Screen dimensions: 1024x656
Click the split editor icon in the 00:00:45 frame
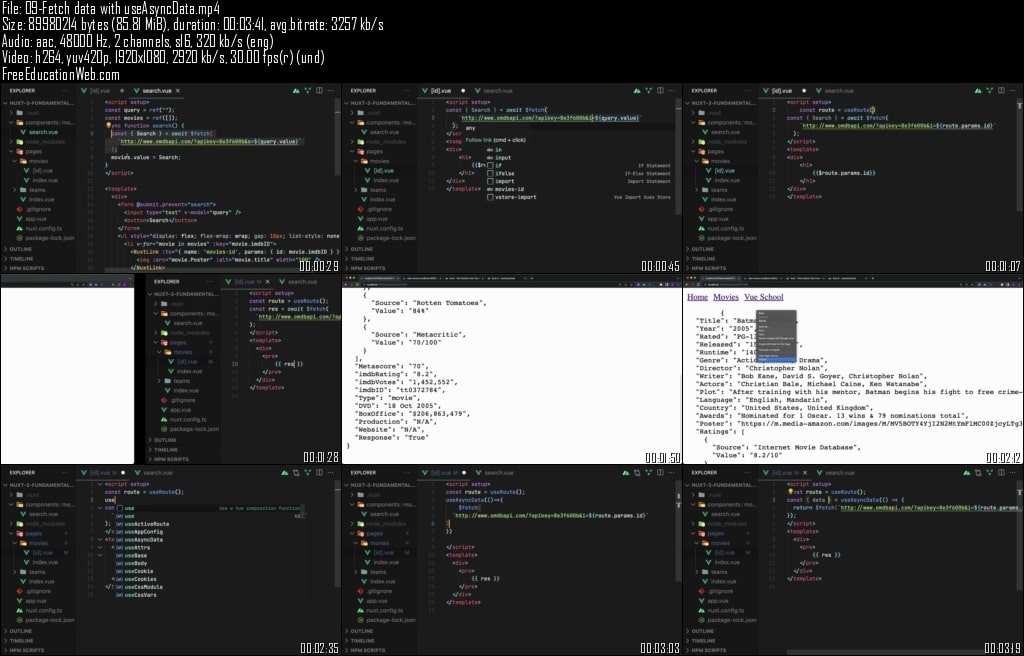660,91
